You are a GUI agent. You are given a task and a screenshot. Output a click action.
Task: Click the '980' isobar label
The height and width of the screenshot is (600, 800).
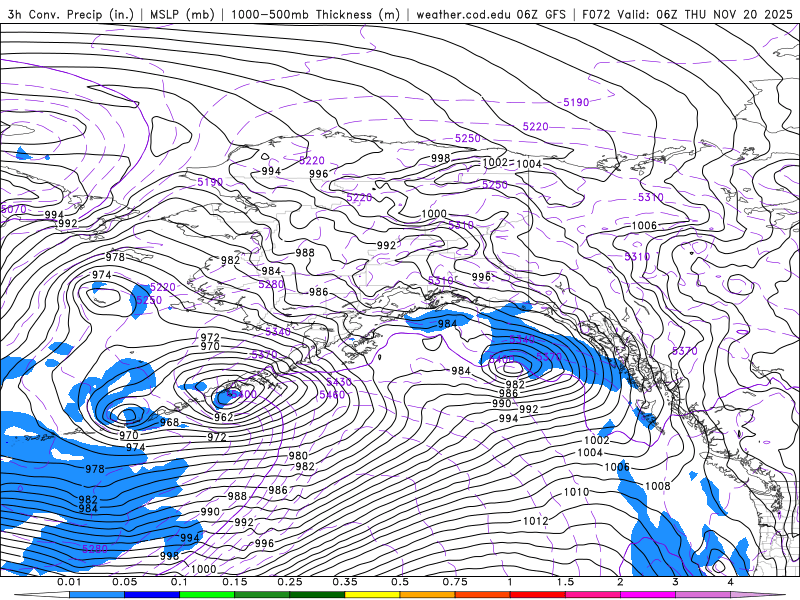pos(298,456)
